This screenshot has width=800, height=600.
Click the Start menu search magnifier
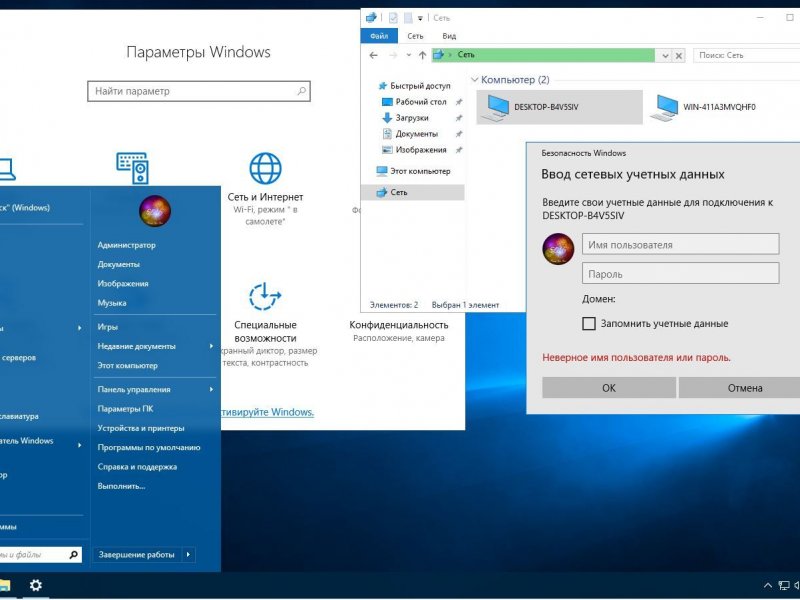coord(73,554)
